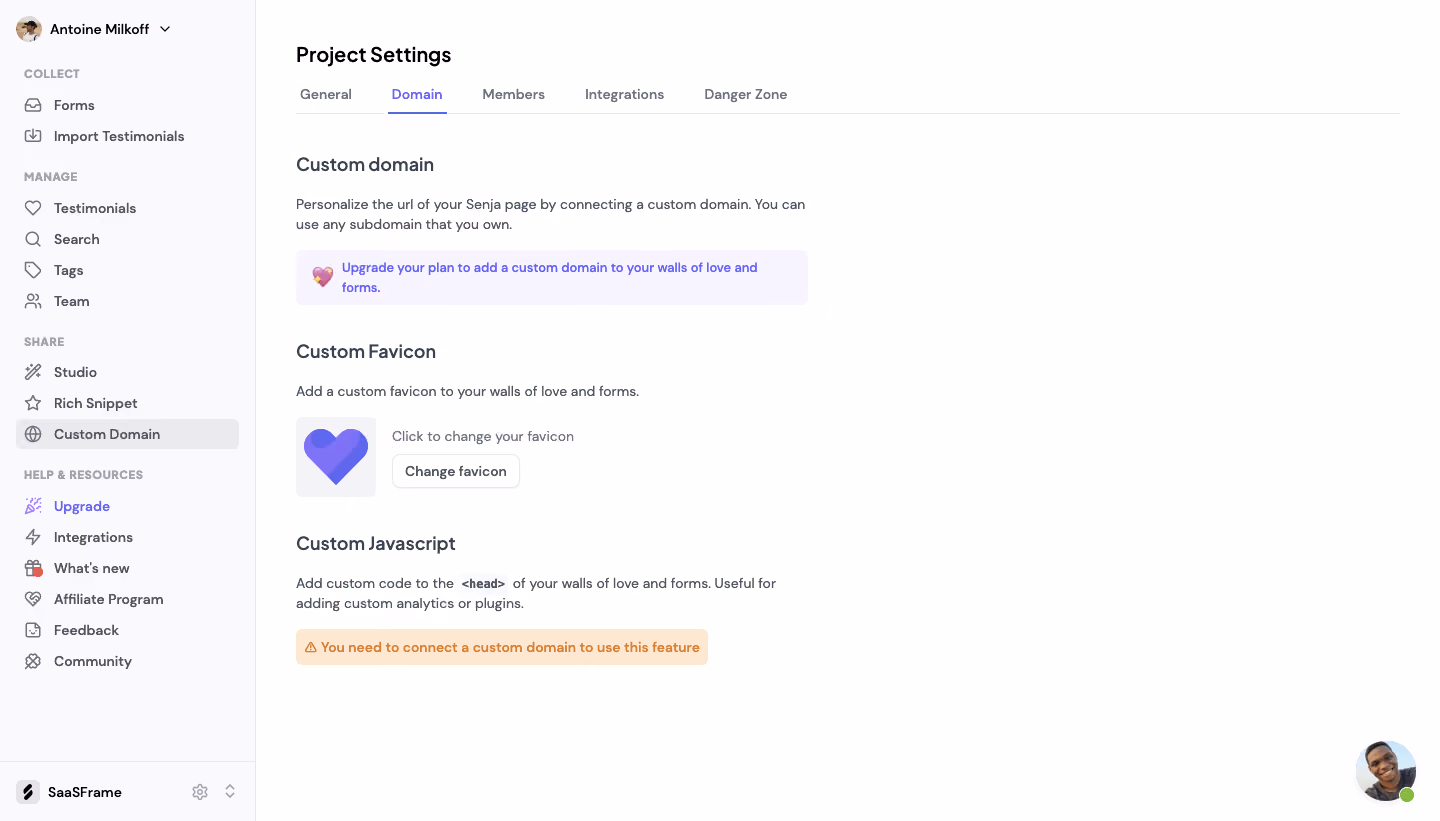Click the Team people icon

point(33,301)
